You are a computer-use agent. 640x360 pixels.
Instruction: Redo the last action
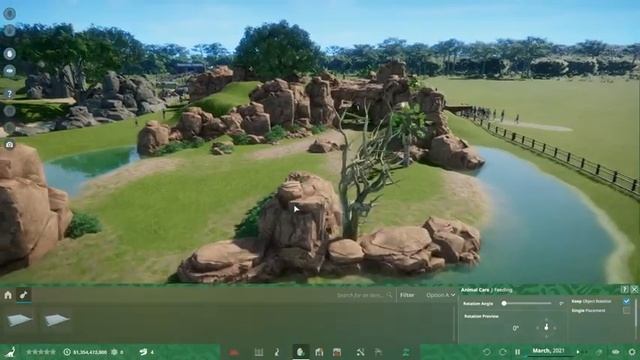(502, 352)
